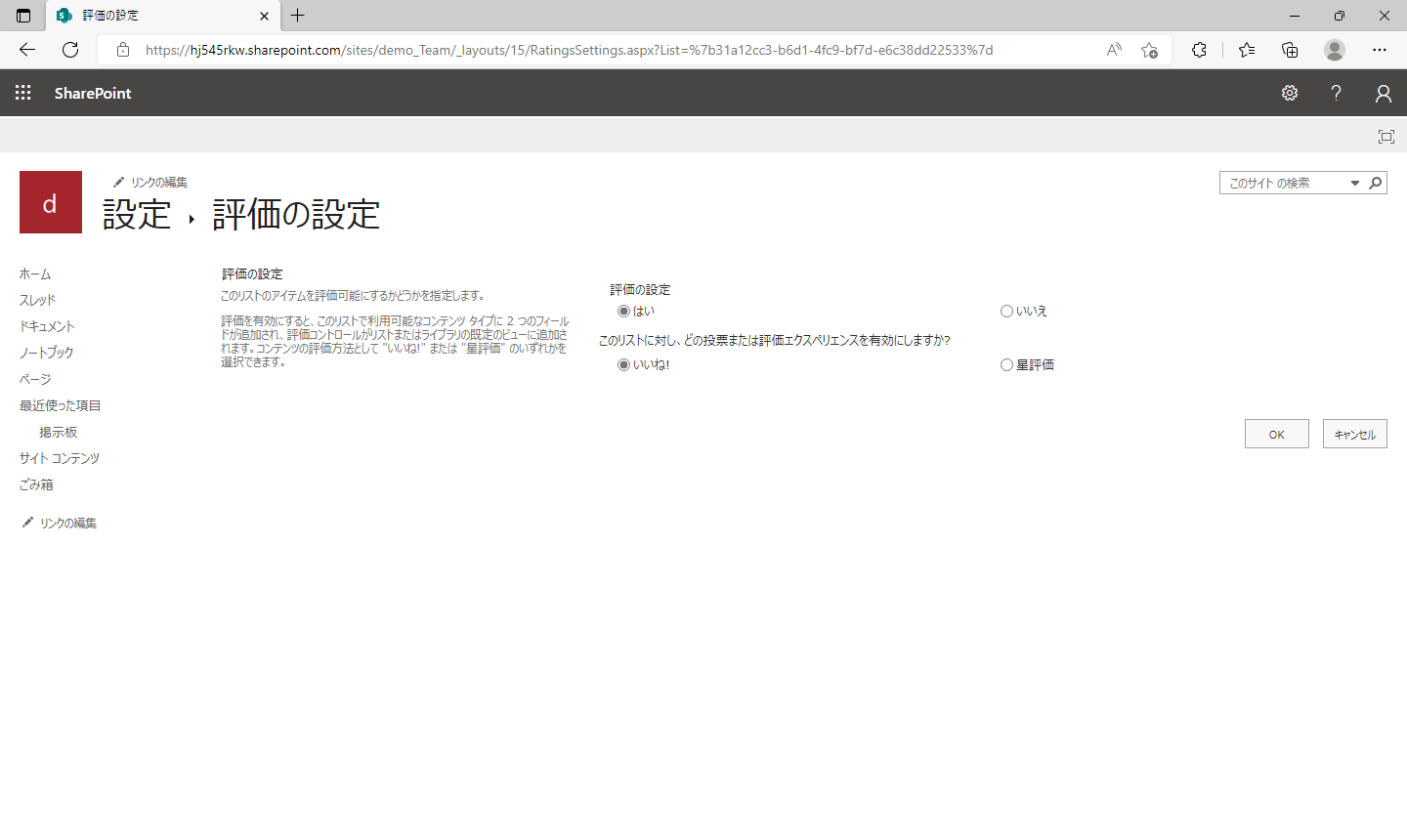The image size is (1407, 840).
Task: Click the pencil icon beside top リンクの編集
Action: [x=119, y=182]
